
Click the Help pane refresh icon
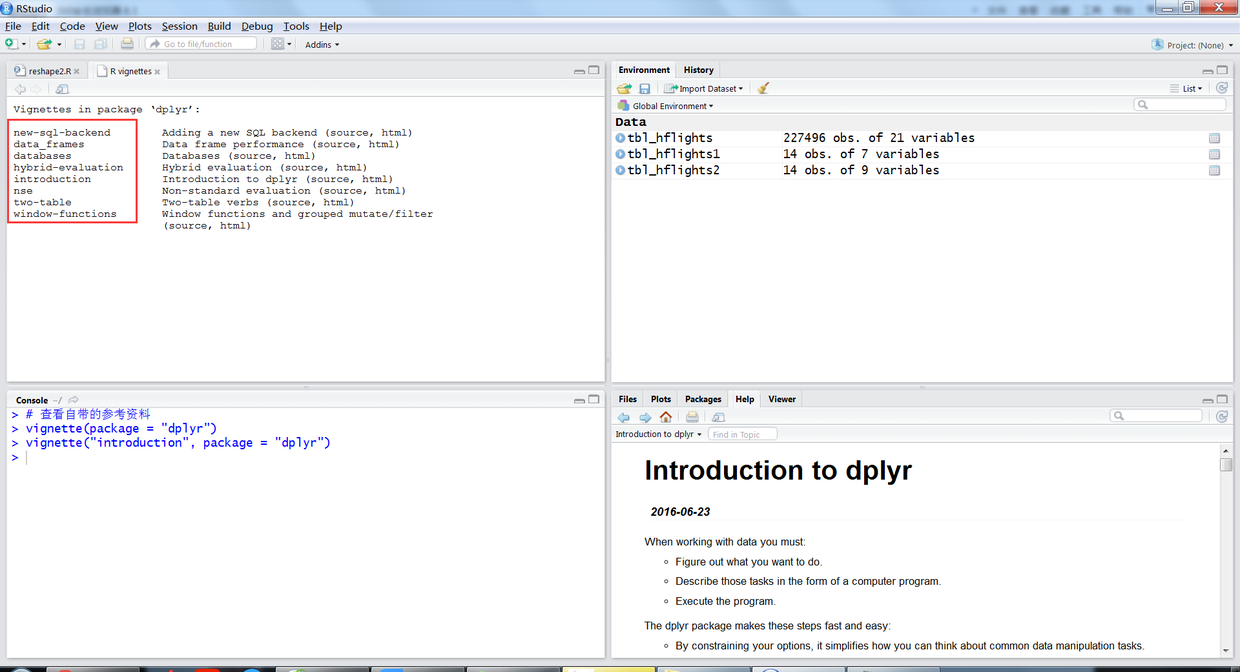point(1221,417)
